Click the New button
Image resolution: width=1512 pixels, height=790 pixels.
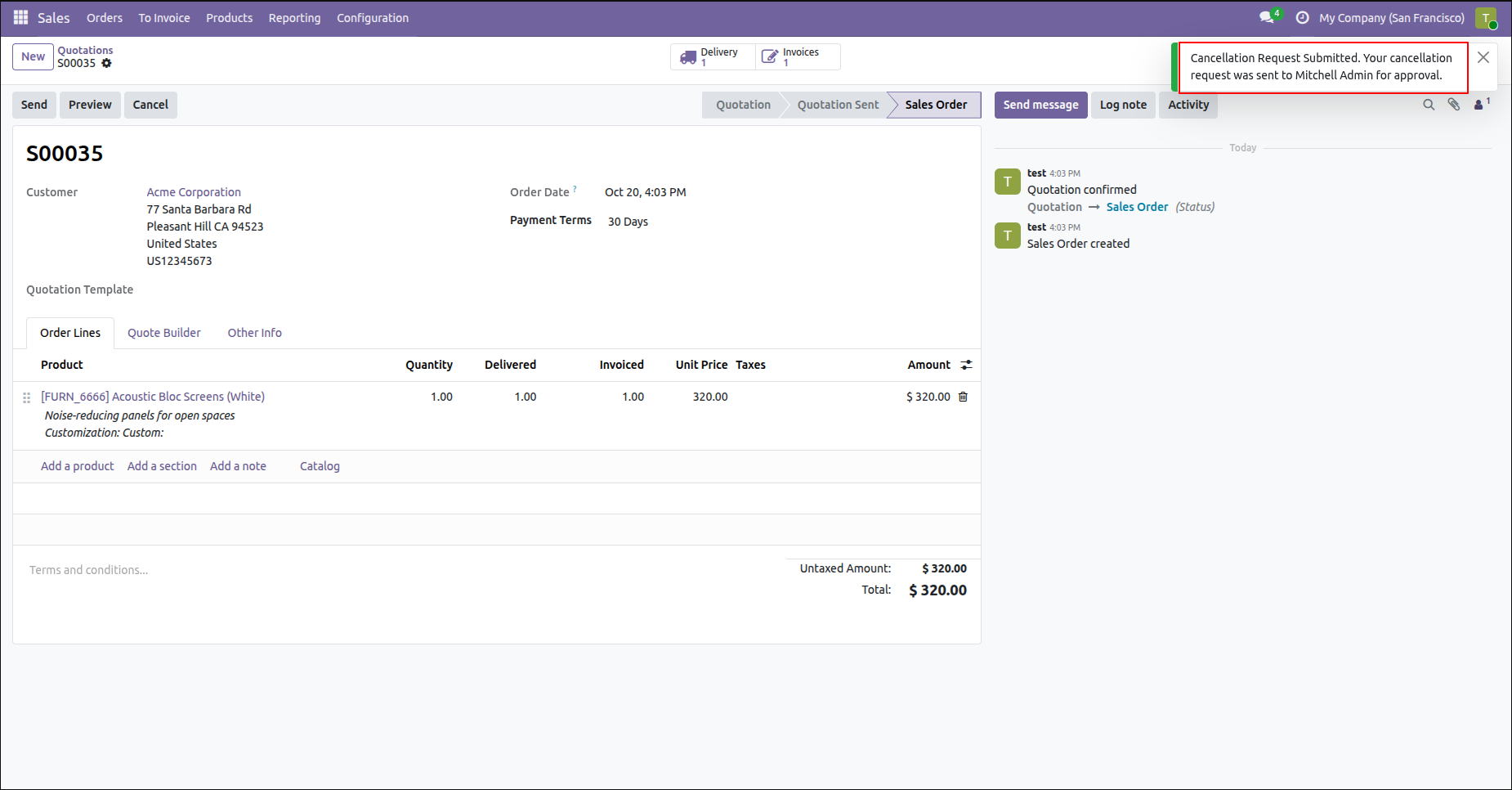(x=33, y=56)
